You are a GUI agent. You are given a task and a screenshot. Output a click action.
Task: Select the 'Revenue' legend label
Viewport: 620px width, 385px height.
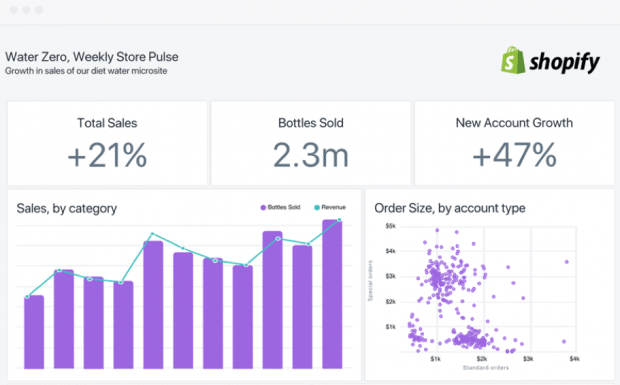click(x=333, y=207)
